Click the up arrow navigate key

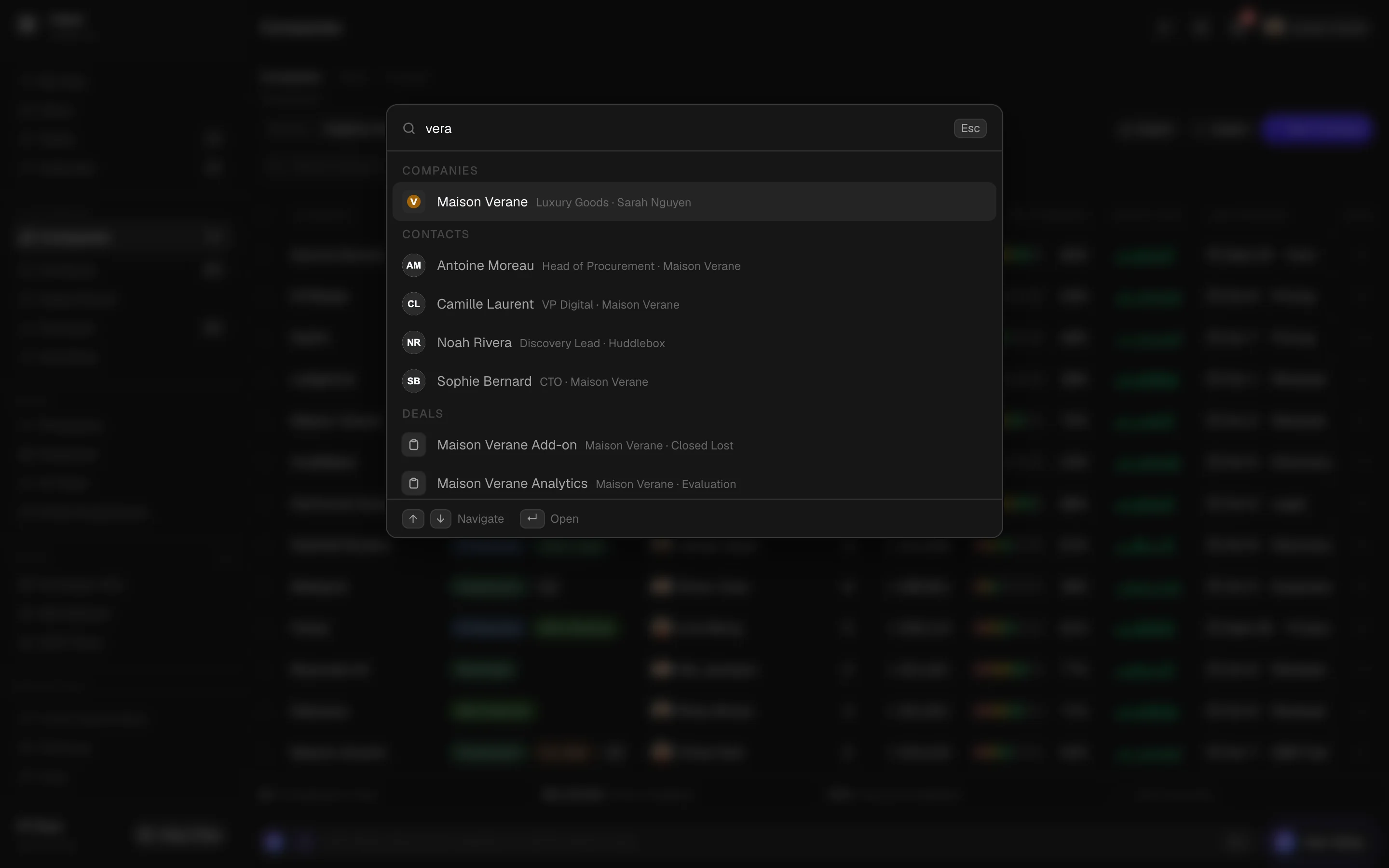pyautogui.click(x=413, y=518)
